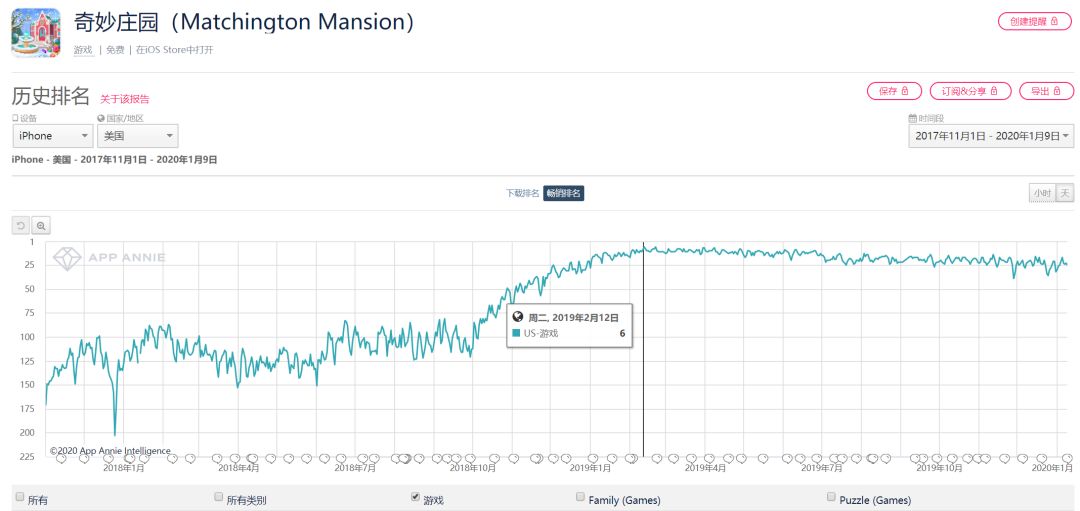Open the date range dropdown

point(990,136)
